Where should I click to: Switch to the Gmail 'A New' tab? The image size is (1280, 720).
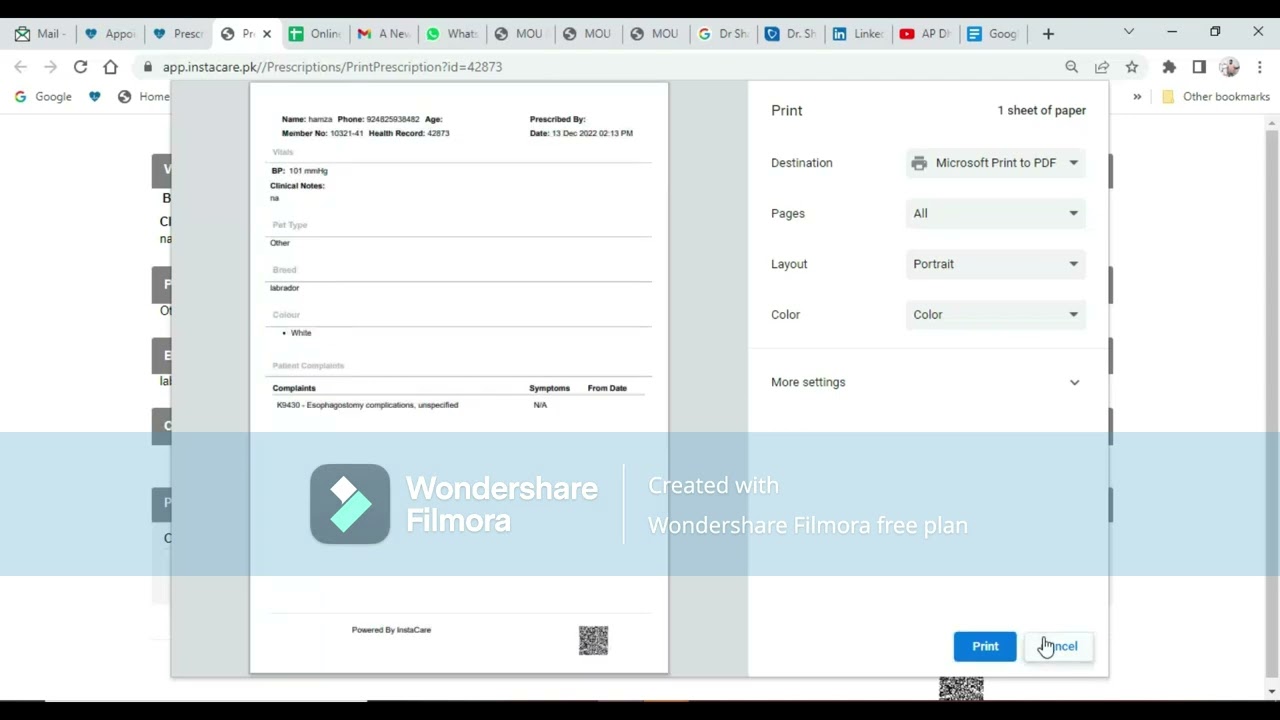point(383,33)
